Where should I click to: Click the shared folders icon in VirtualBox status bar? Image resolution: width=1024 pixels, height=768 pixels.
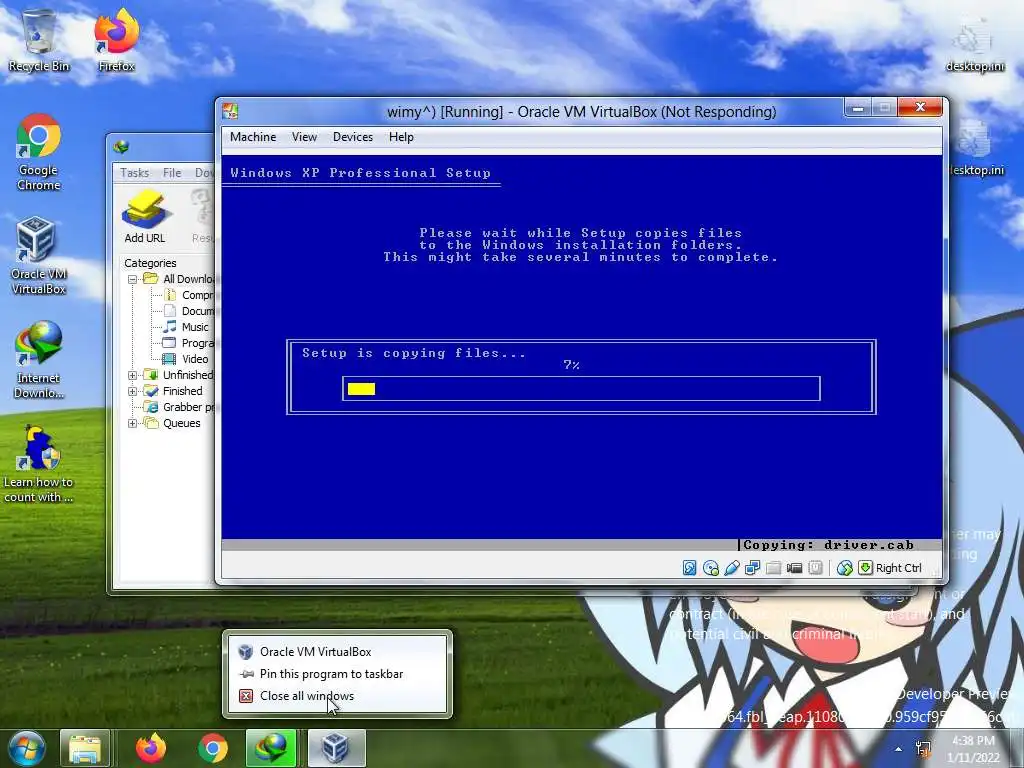[773, 568]
